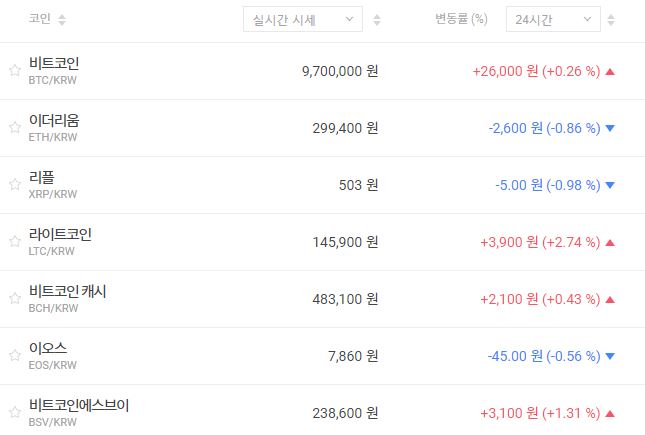
Task: Open the 이더리움 coin link
Action: tap(54, 120)
